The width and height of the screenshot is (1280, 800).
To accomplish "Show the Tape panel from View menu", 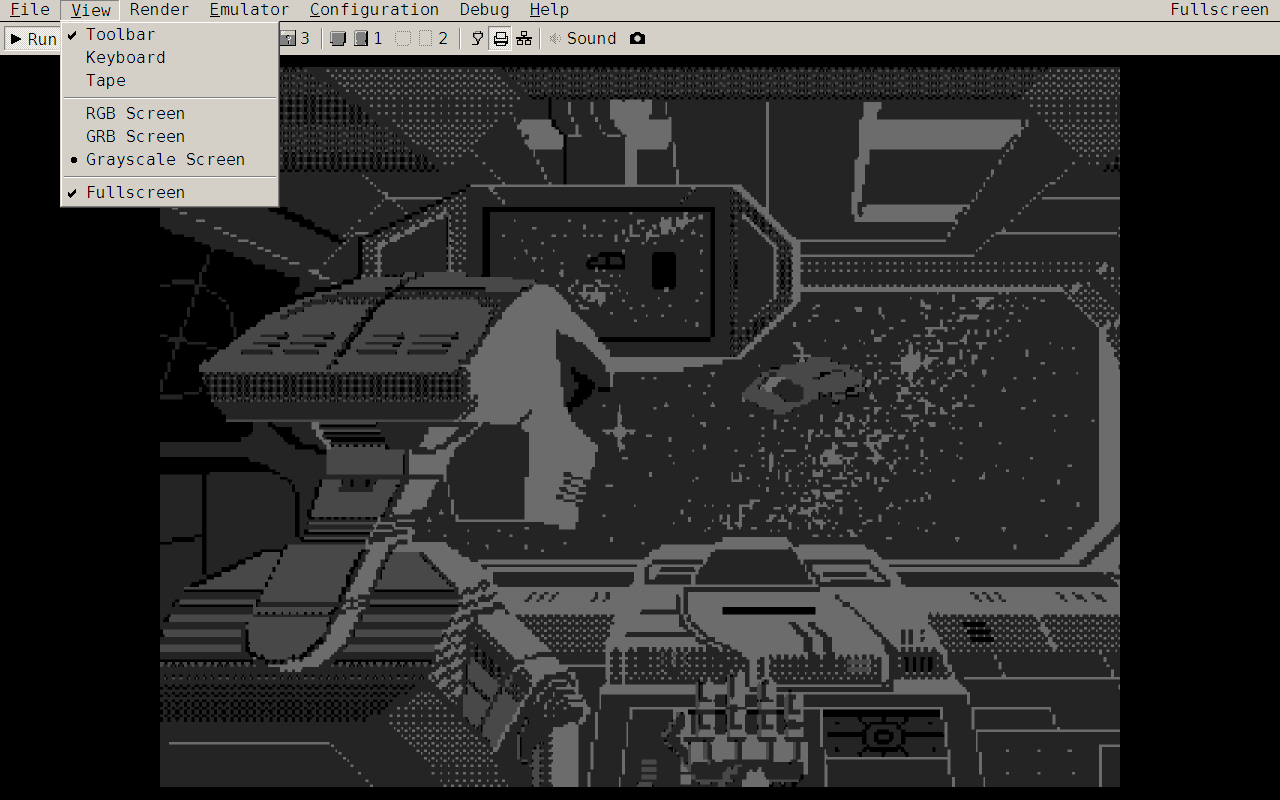I will click(169, 81).
